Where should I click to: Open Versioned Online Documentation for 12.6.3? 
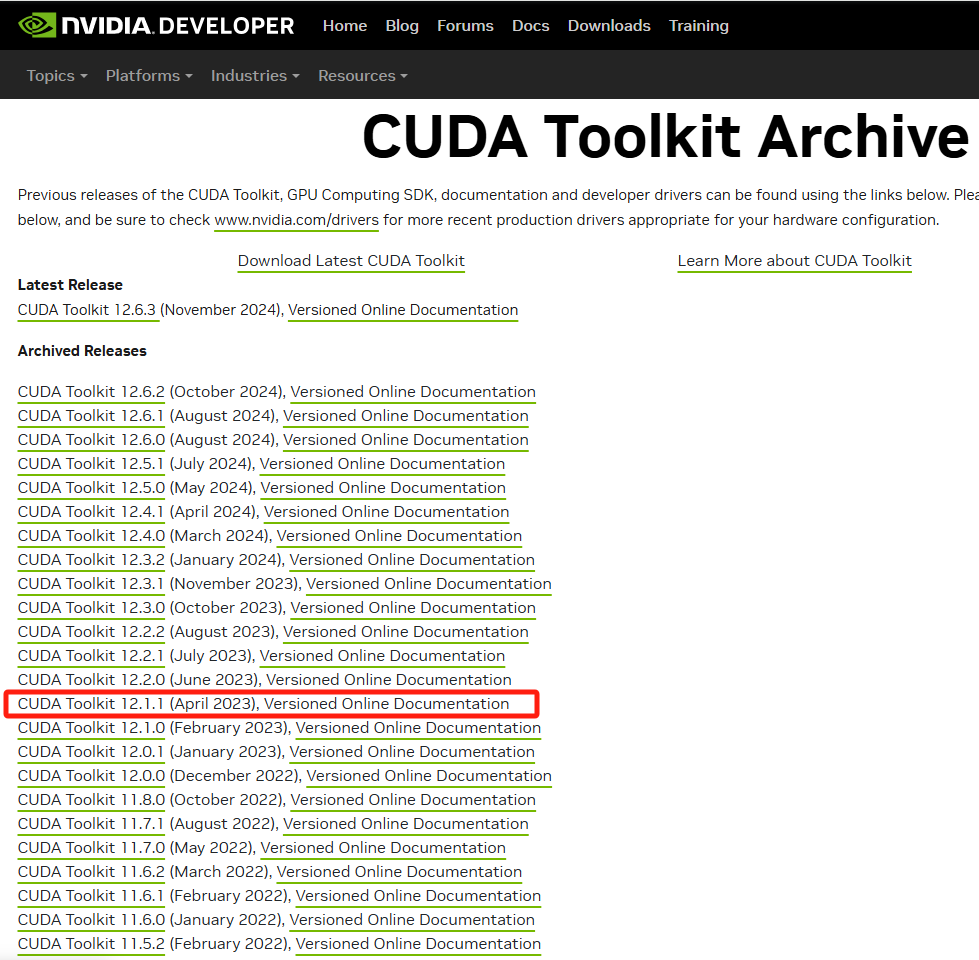click(403, 310)
